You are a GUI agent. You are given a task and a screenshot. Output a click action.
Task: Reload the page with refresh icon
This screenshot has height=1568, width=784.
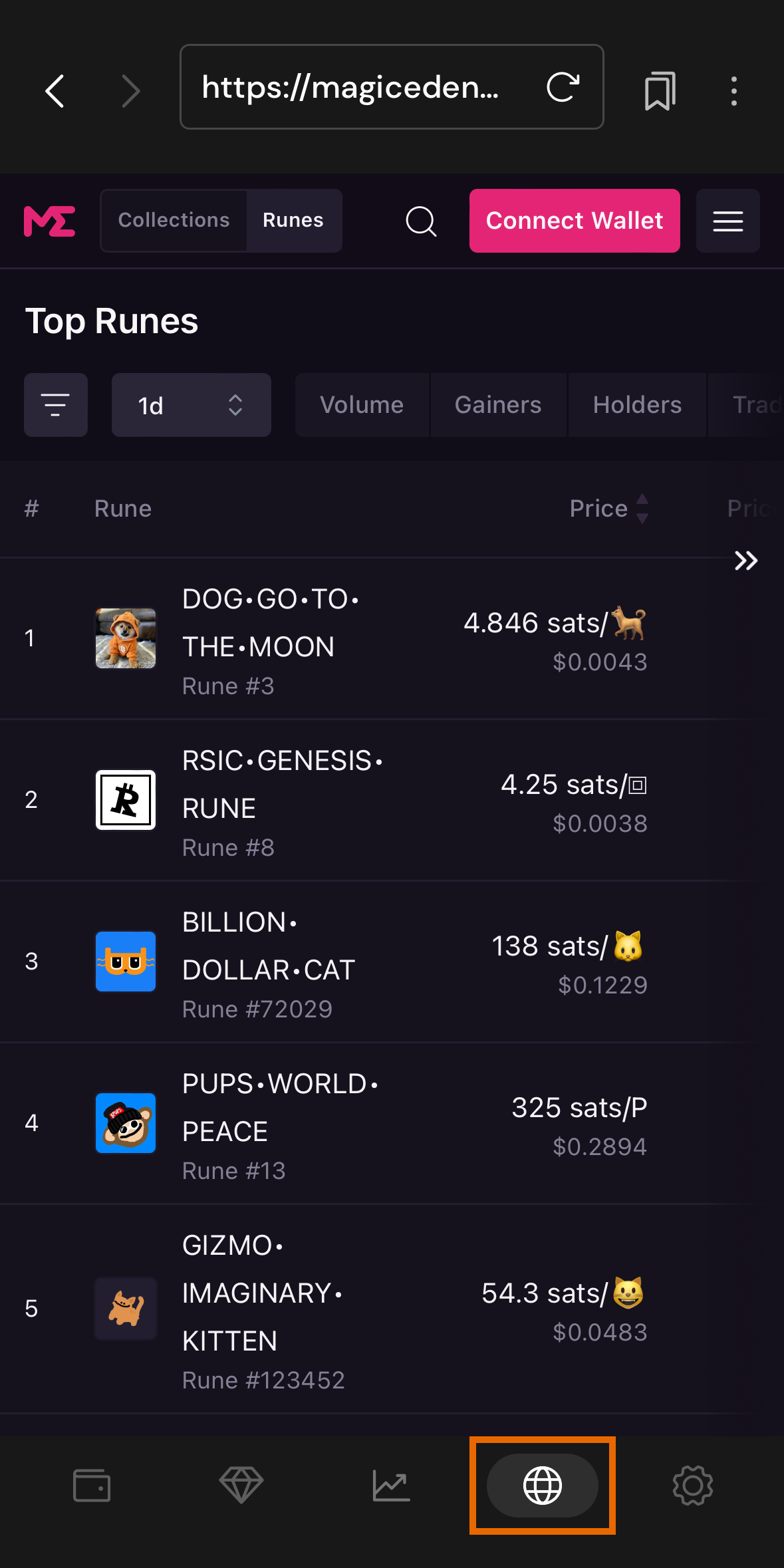tap(563, 87)
